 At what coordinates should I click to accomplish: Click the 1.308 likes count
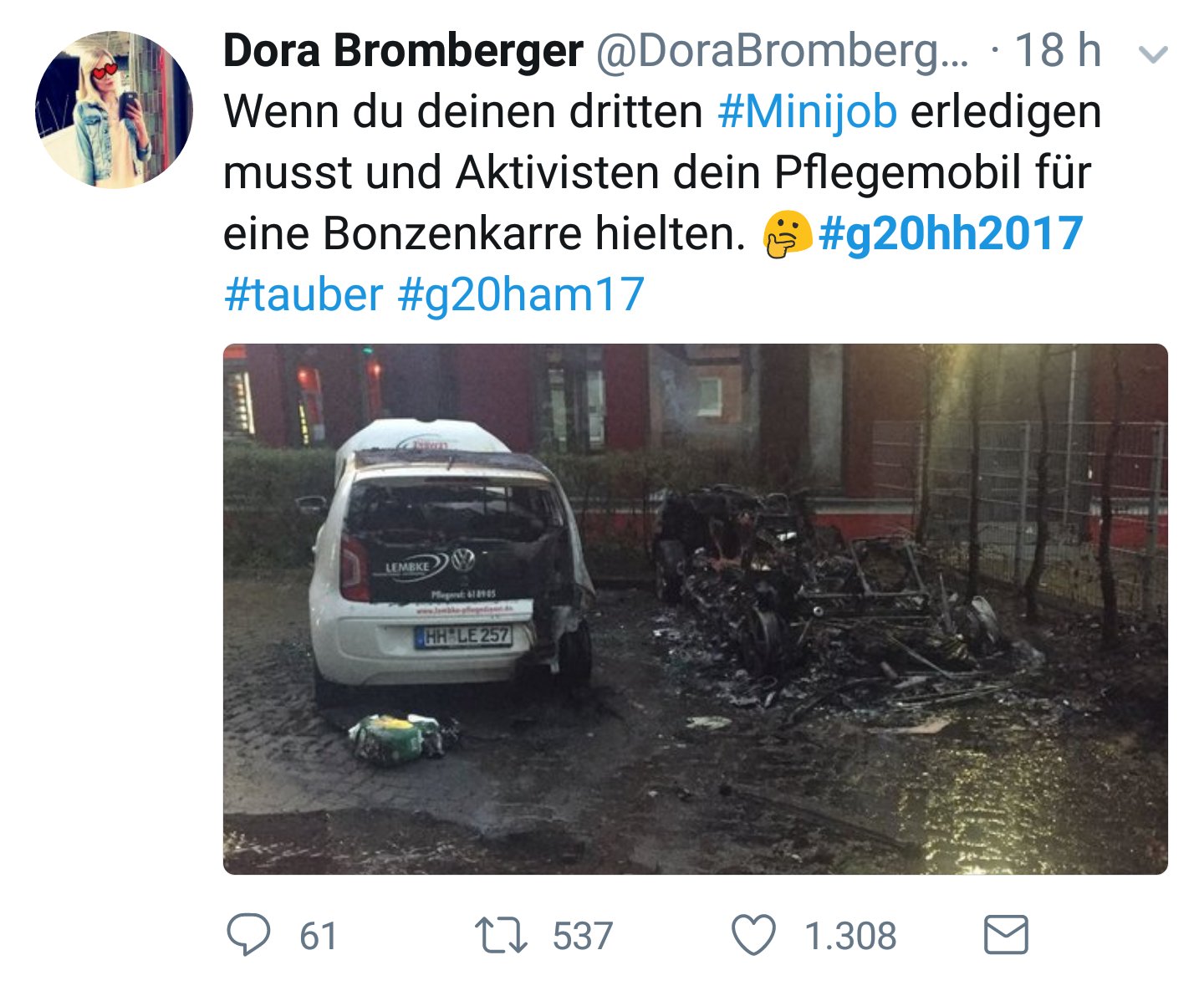pos(850,936)
